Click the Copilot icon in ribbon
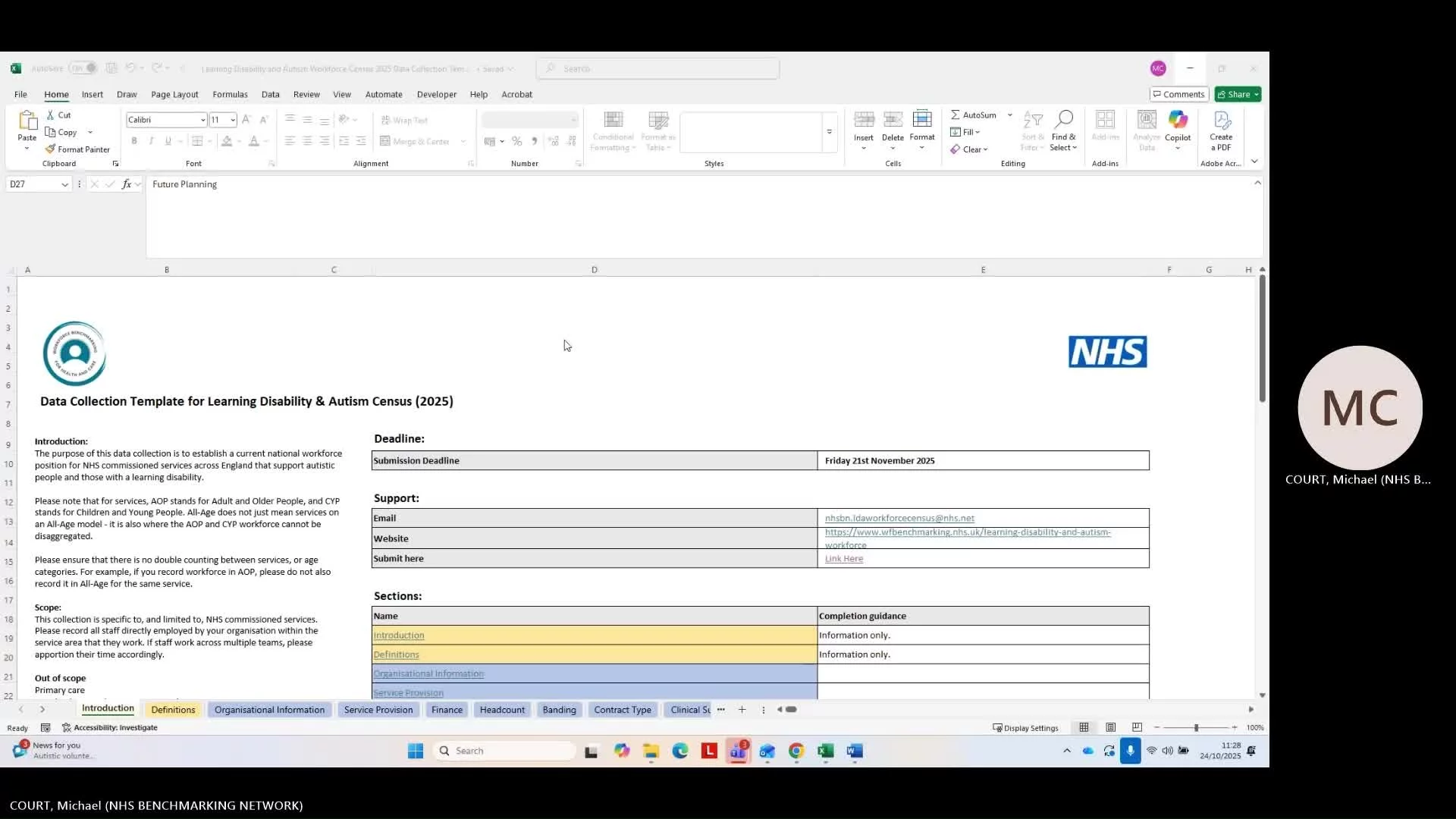Viewport: 1456px width, 819px height. (x=1178, y=121)
